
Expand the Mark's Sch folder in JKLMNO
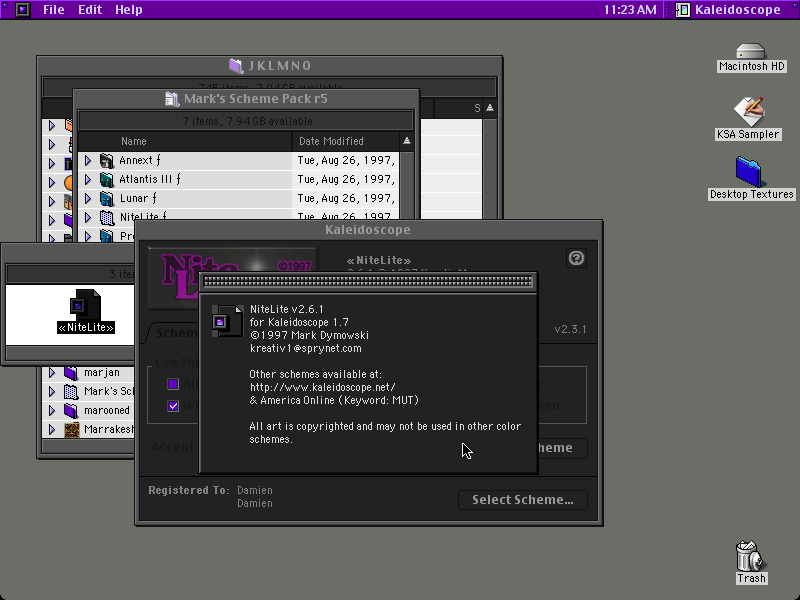click(x=52, y=392)
